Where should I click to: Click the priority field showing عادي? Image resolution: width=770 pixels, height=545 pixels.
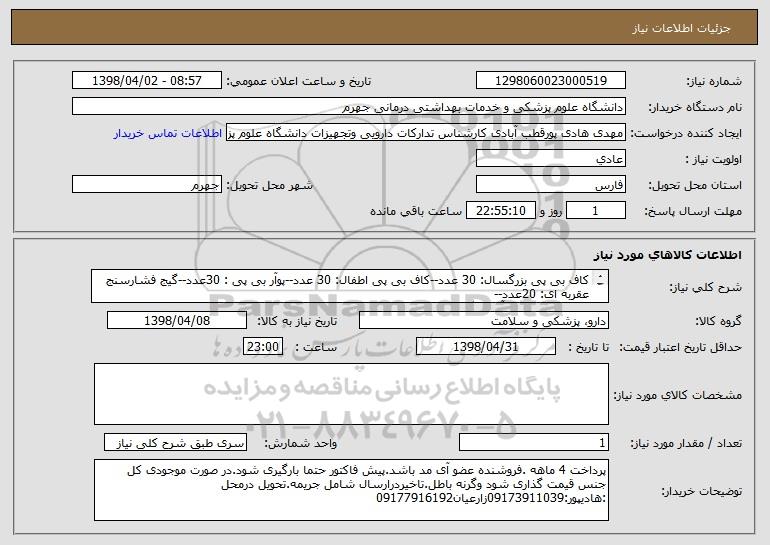[550, 159]
